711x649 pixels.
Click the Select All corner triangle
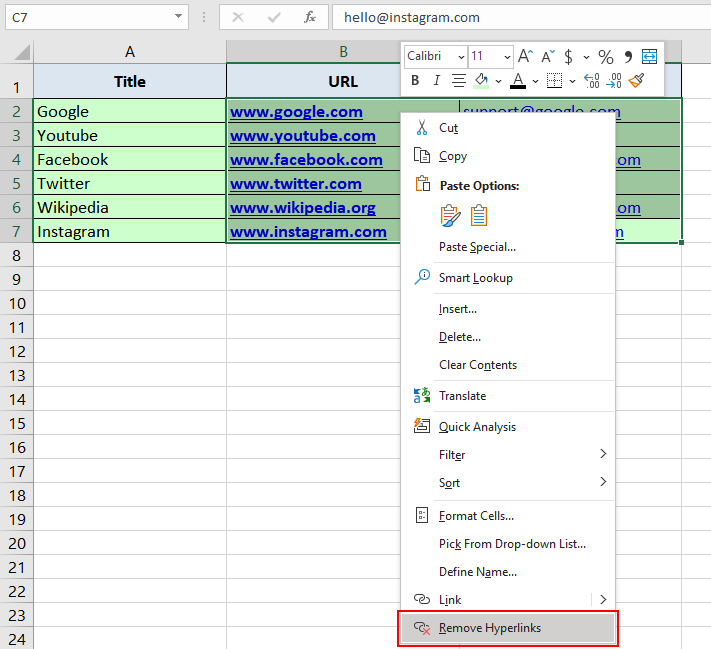pyautogui.click(x=22, y=52)
